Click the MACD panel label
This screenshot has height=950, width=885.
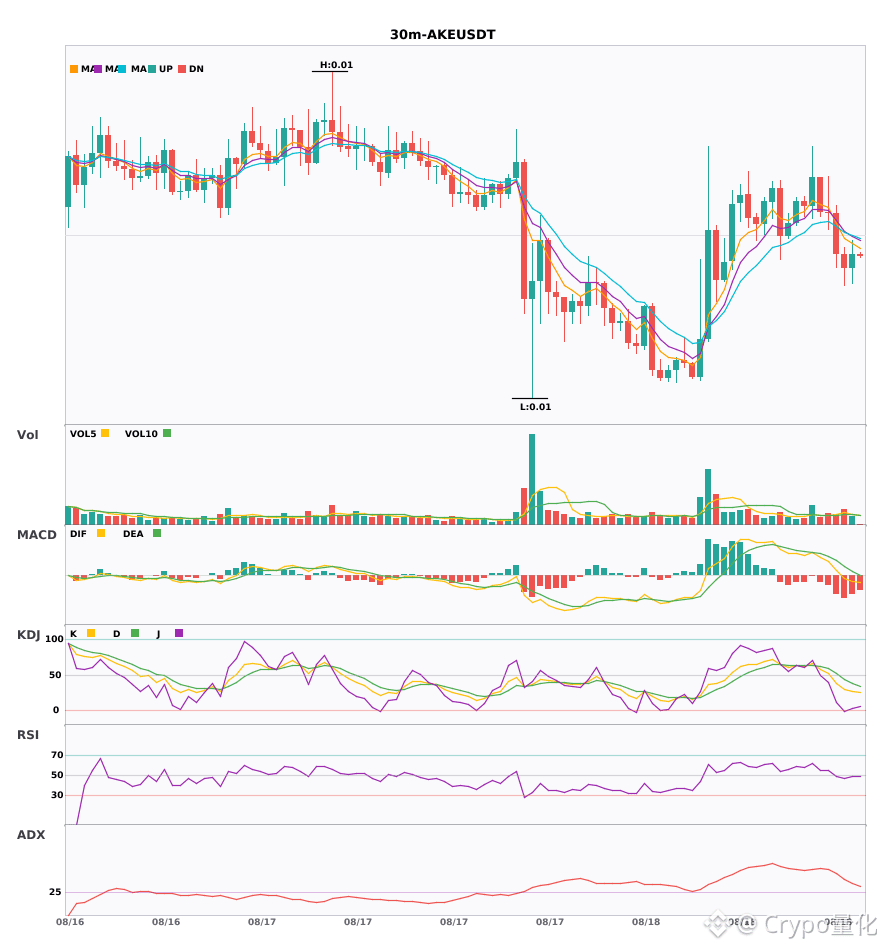point(37,535)
